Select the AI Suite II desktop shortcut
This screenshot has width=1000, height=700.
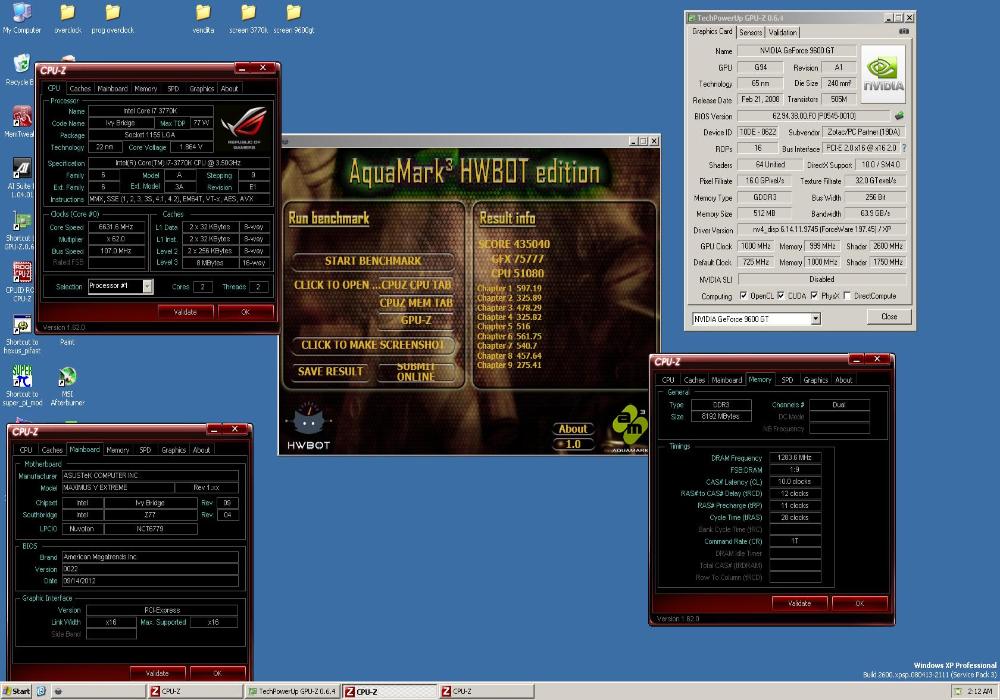(20, 179)
